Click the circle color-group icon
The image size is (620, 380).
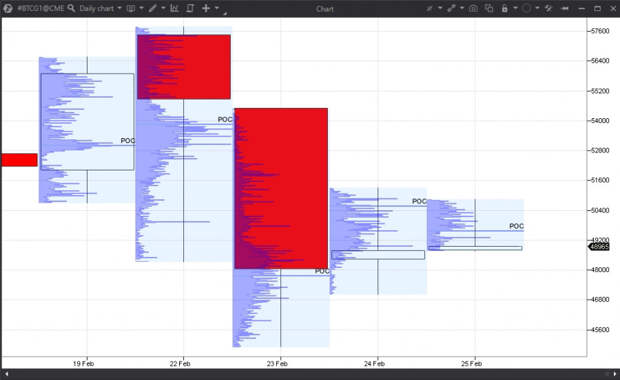[x=526, y=8]
